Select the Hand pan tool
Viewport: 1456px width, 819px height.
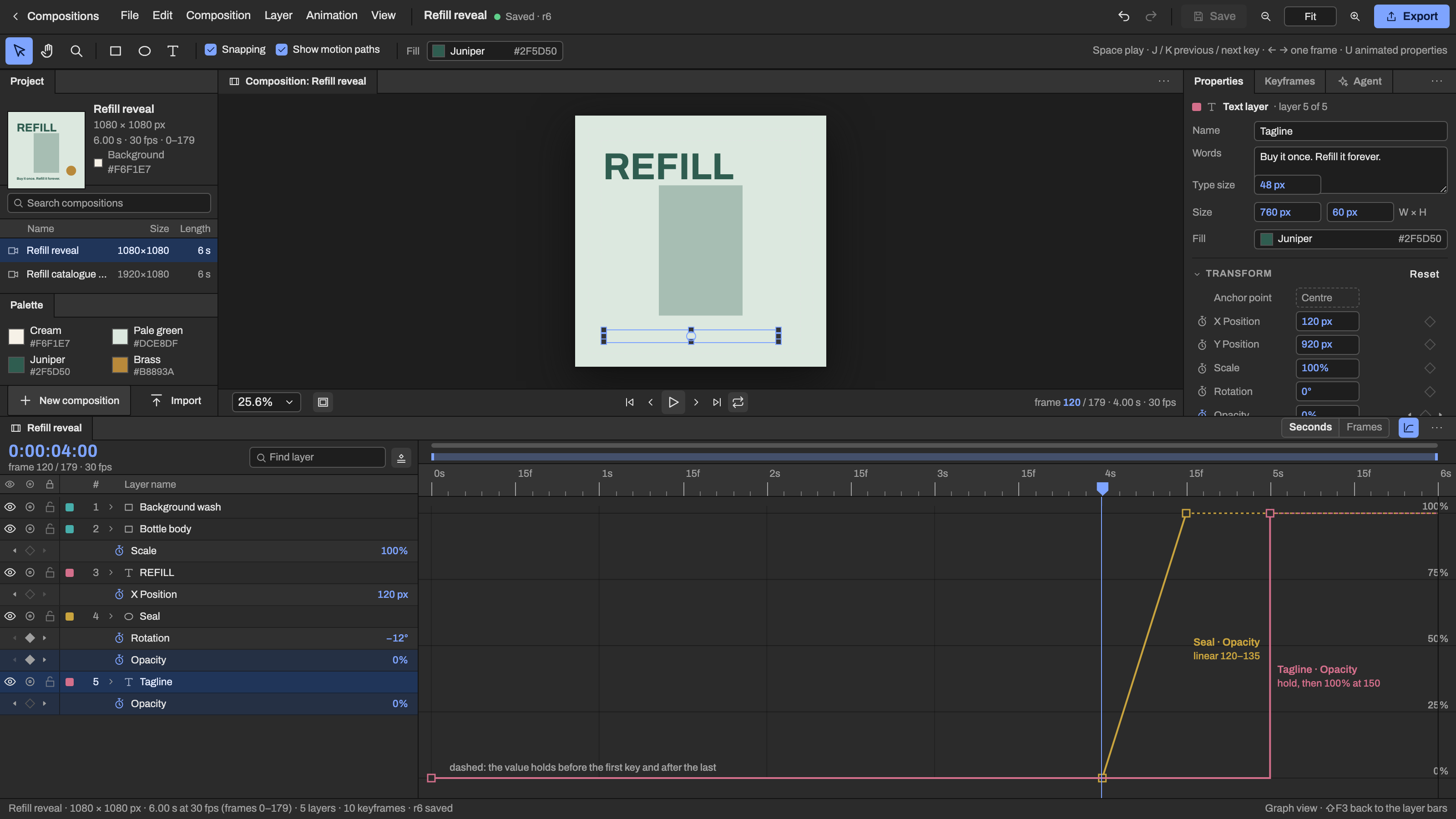[47, 51]
